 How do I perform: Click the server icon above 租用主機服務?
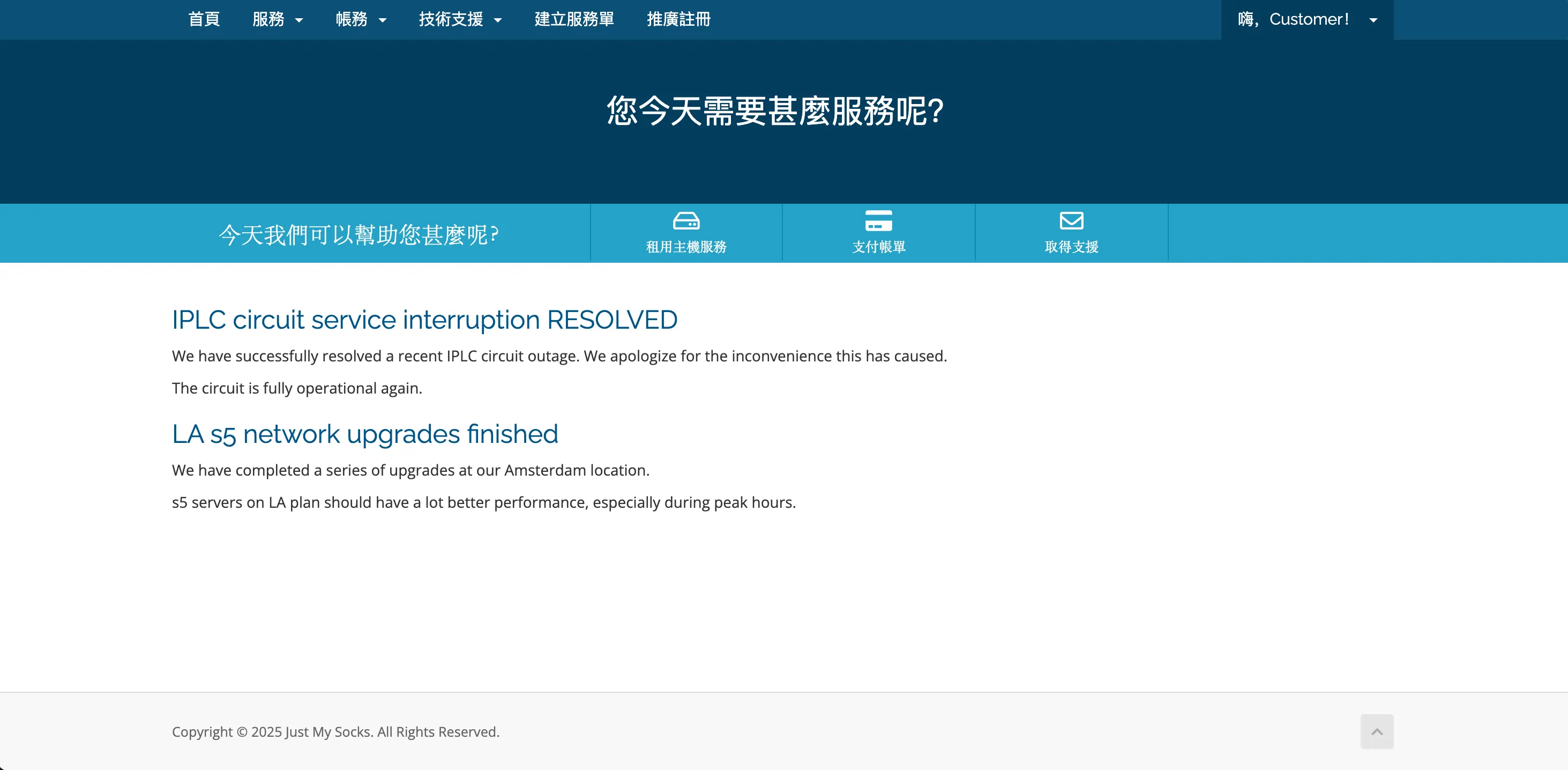[x=686, y=220]
